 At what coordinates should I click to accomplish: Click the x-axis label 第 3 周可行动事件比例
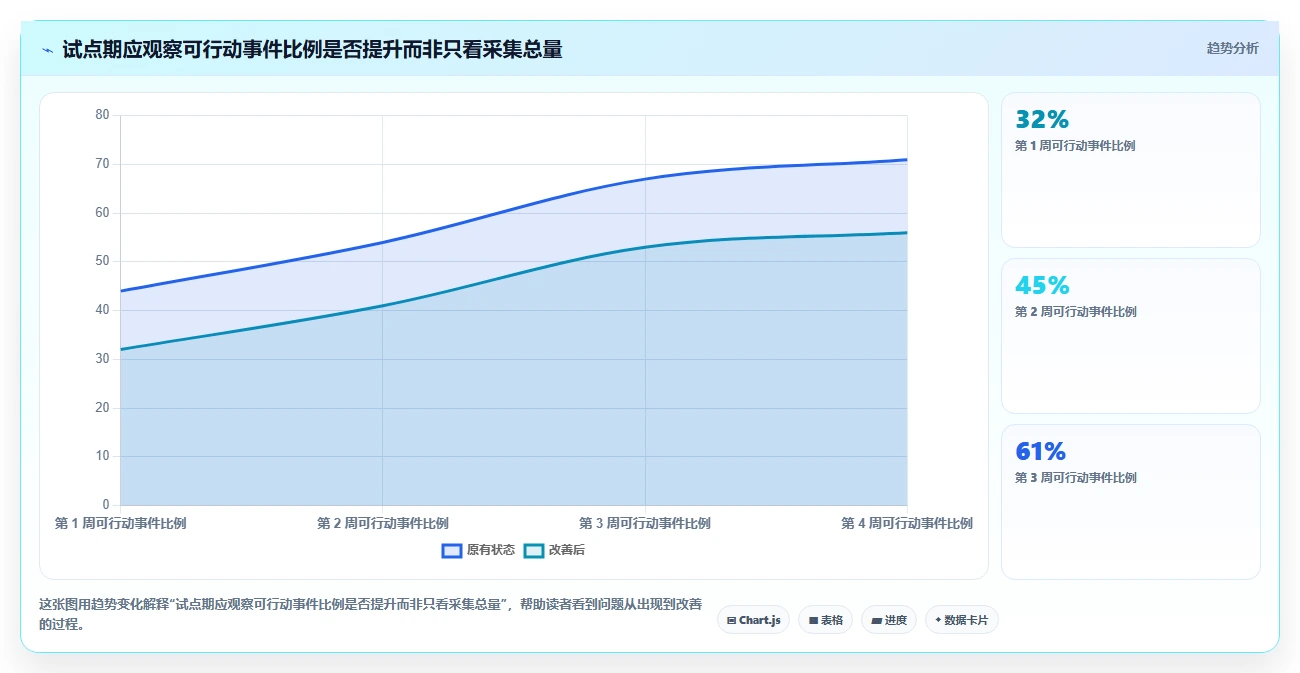[645, 523]
